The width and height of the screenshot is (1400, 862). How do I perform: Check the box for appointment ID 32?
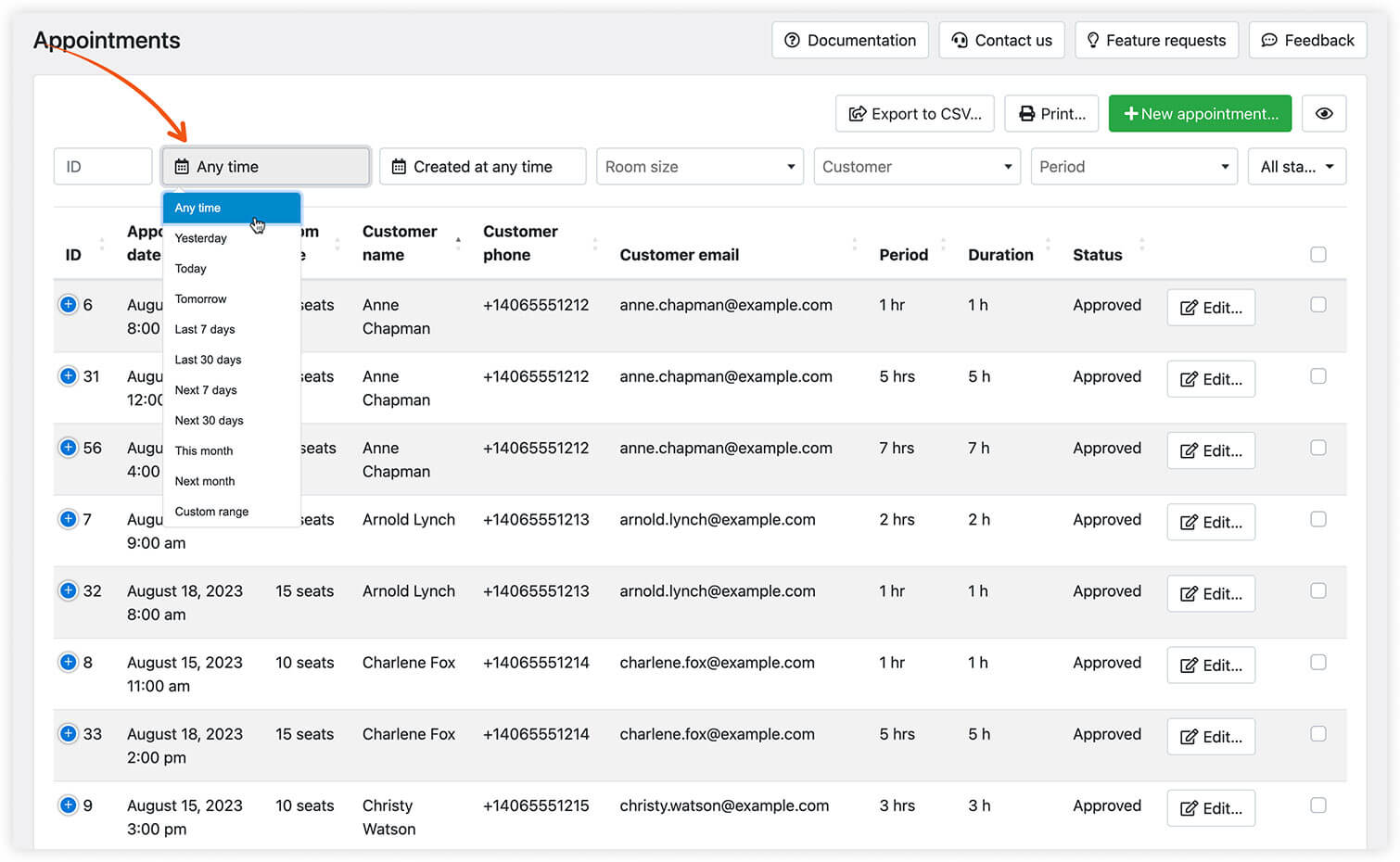tap(1318, 590)
